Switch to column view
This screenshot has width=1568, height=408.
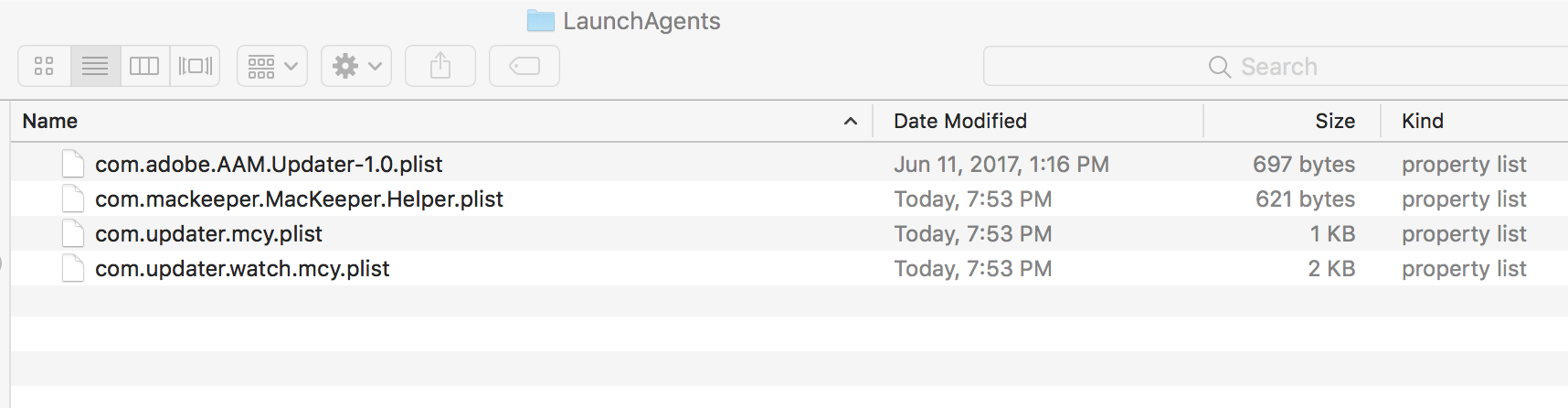tap(144, 66)
